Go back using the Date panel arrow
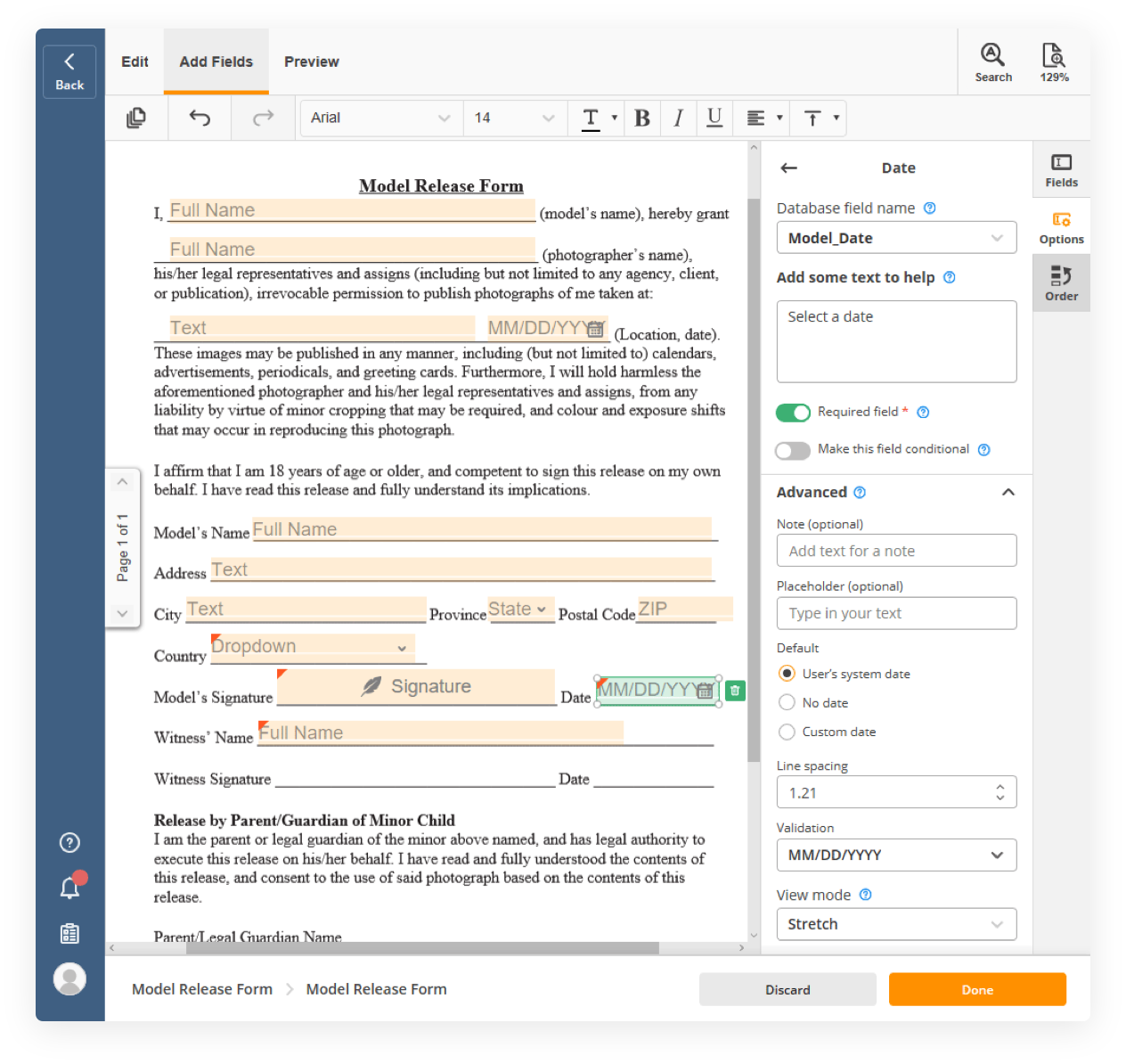The image size is (1126, 1064). (x=788, y=168)
